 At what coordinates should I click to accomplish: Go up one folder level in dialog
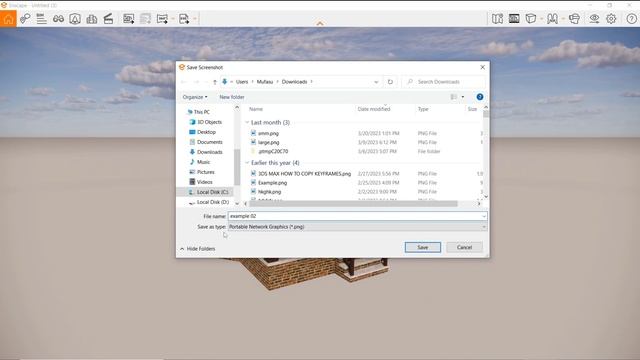[x=215, y=82]
